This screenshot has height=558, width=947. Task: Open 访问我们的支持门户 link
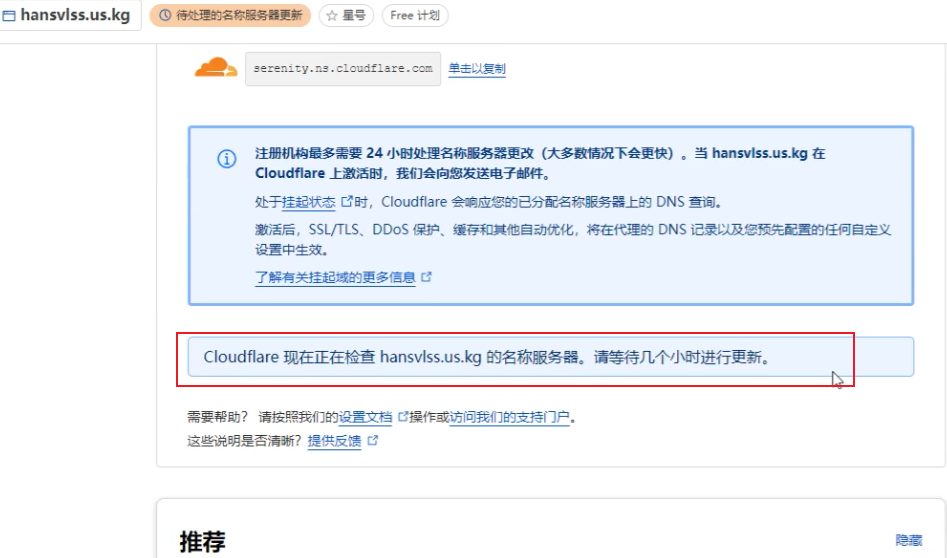[x=509, y=417]
